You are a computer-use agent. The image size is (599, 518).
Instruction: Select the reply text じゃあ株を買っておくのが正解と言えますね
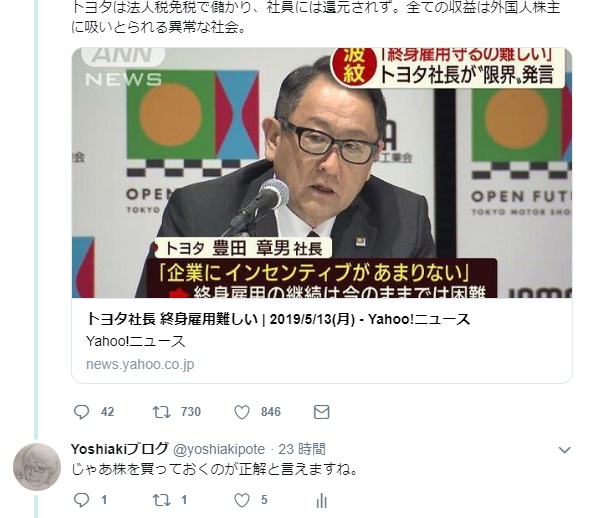click(215, 469)
